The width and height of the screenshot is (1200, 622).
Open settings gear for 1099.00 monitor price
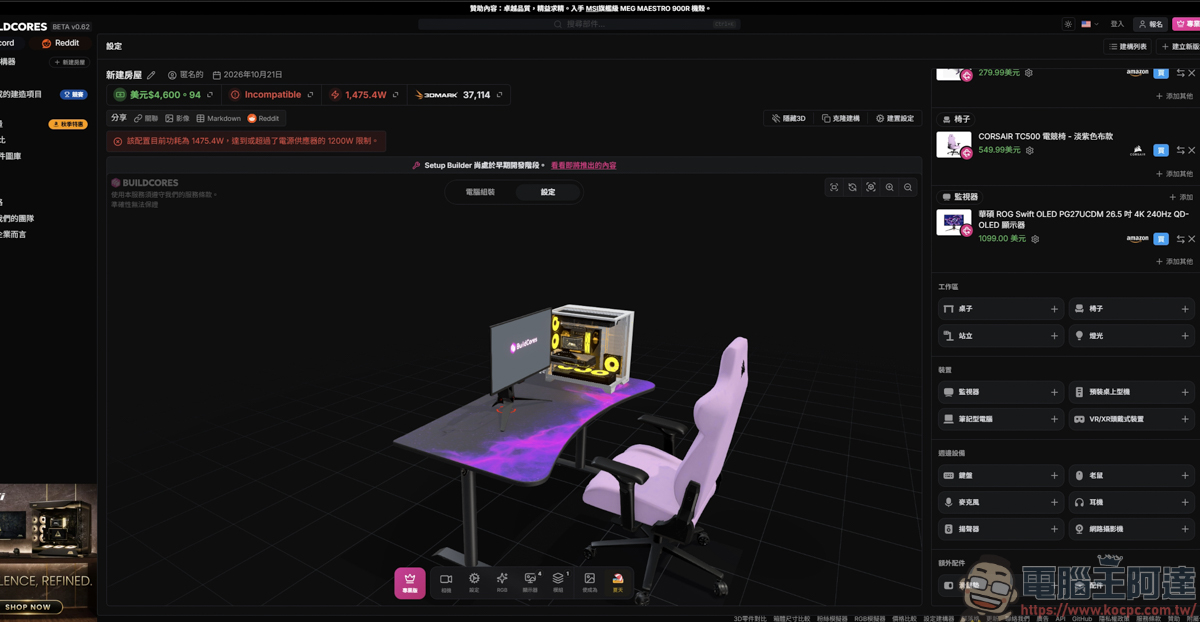coord(1035,239)
